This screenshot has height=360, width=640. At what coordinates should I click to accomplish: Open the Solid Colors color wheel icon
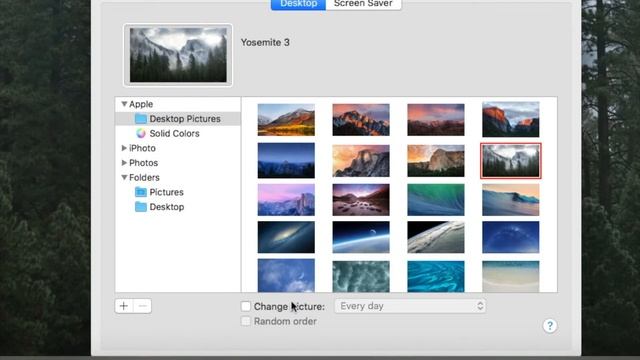(141, 133)
